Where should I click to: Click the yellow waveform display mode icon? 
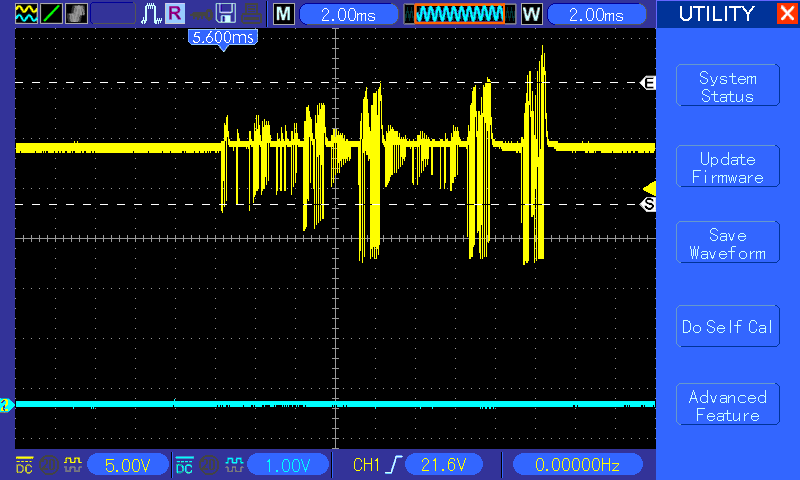coord(26,14)
